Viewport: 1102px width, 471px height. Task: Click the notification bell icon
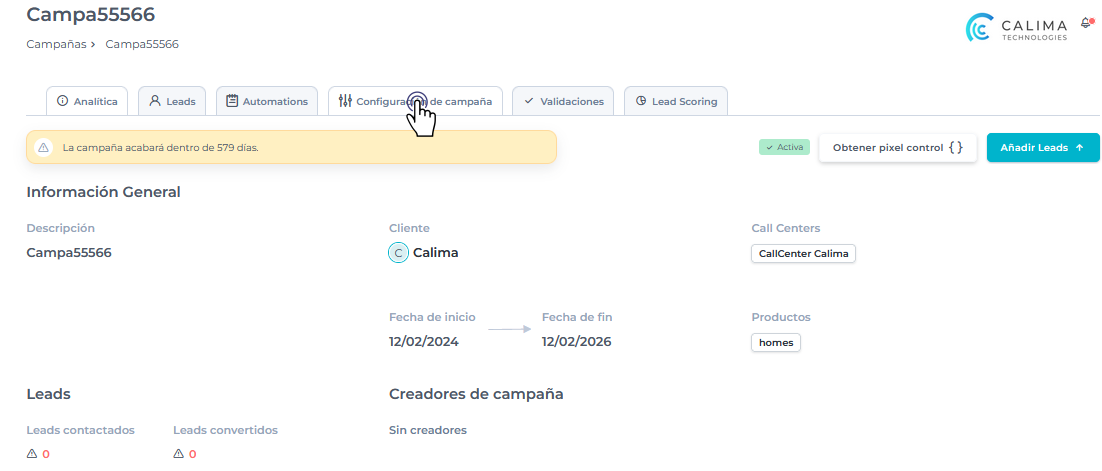click(x=1086, y=23)
